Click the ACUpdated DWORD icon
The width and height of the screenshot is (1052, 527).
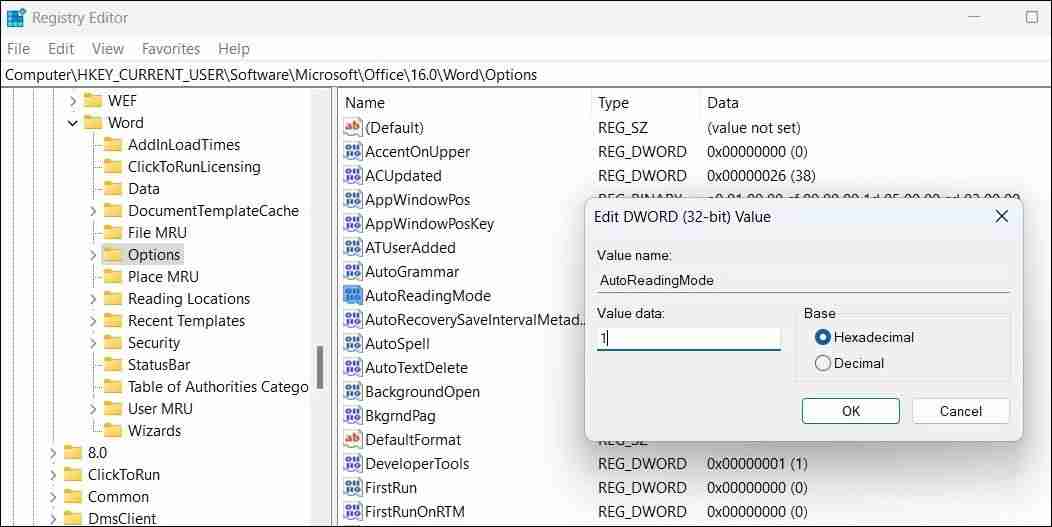352,176
